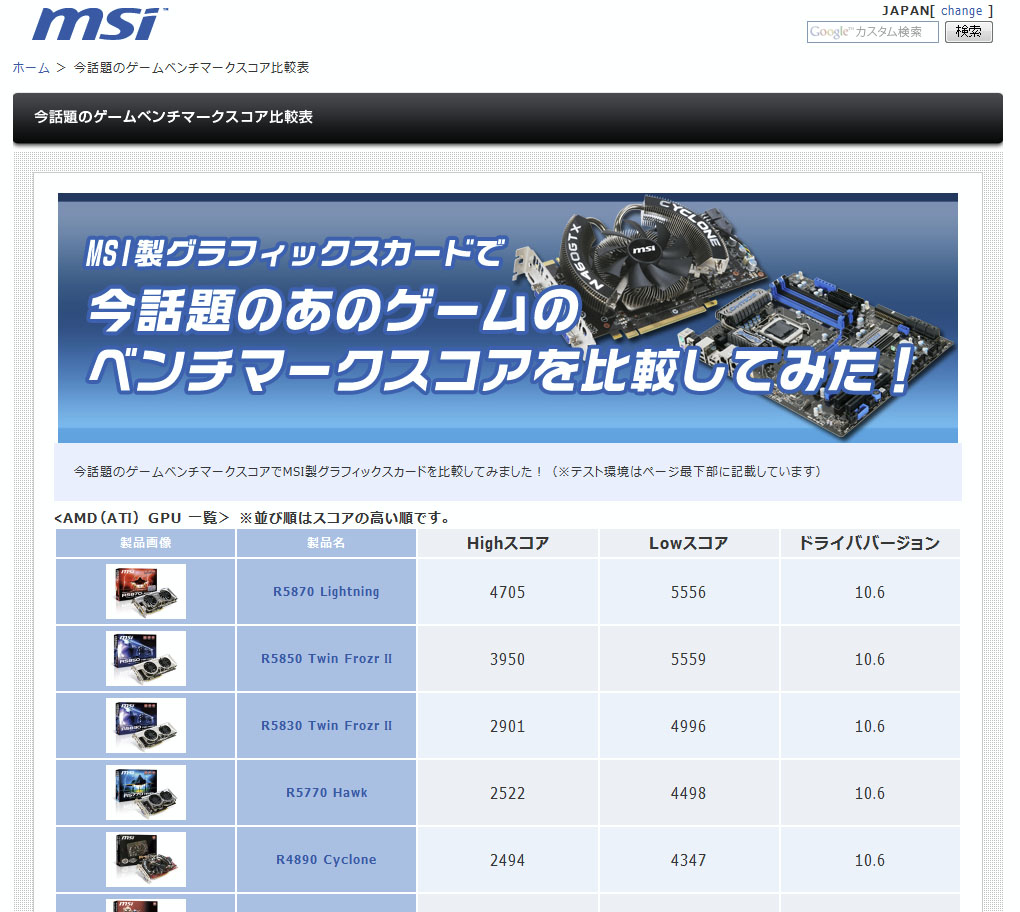Select High score value 4705
Viewport: 1020px width, 912px height.
pyautogui.click(x=507, y=592)
